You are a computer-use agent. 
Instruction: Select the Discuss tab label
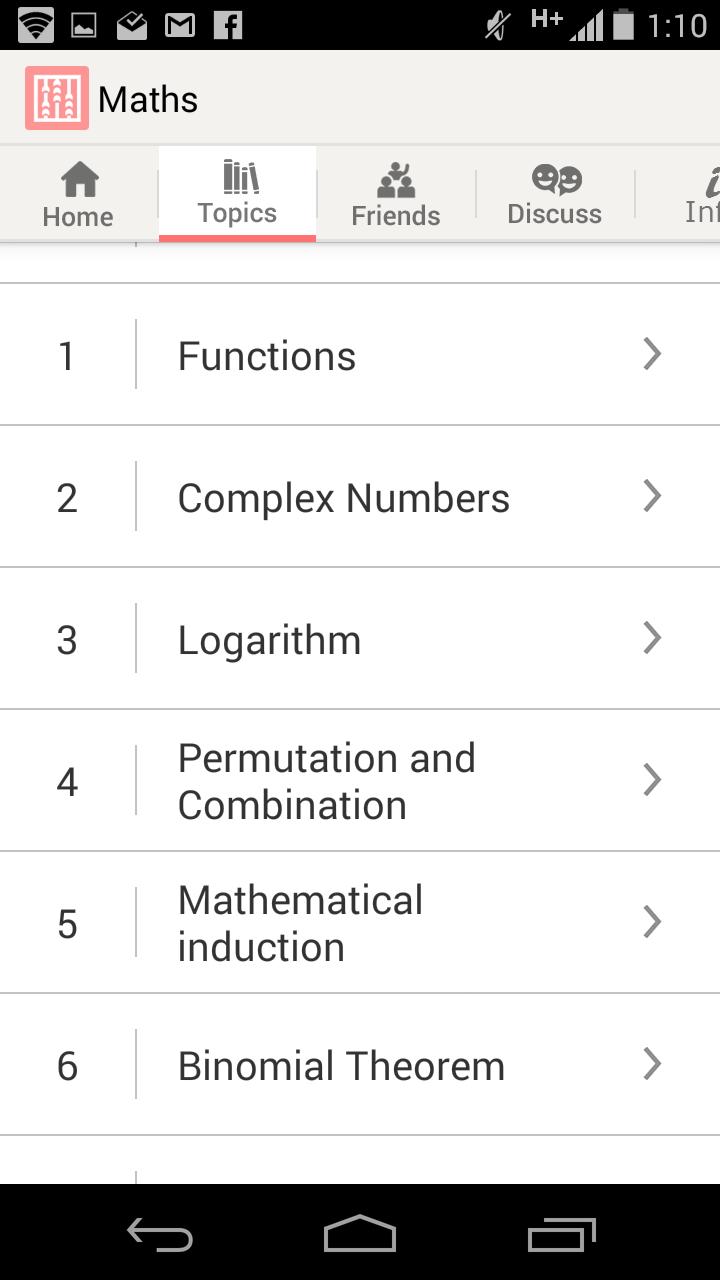(x=554, y=214)
